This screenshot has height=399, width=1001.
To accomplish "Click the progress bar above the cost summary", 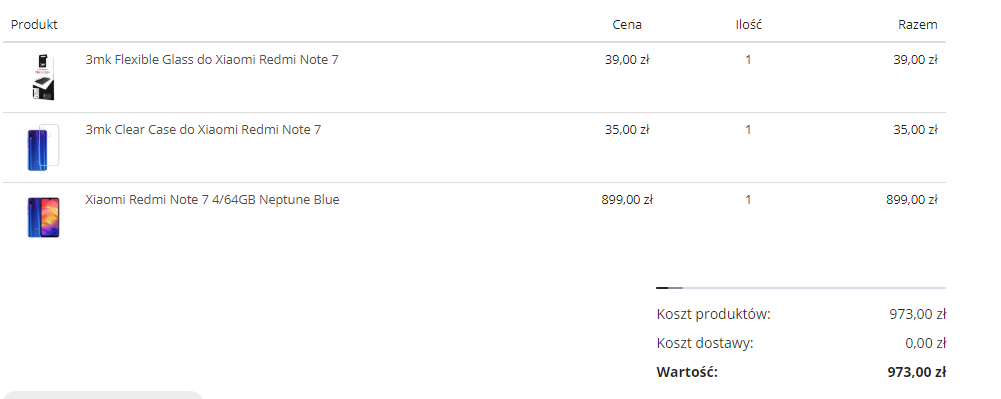I will 801,288.
